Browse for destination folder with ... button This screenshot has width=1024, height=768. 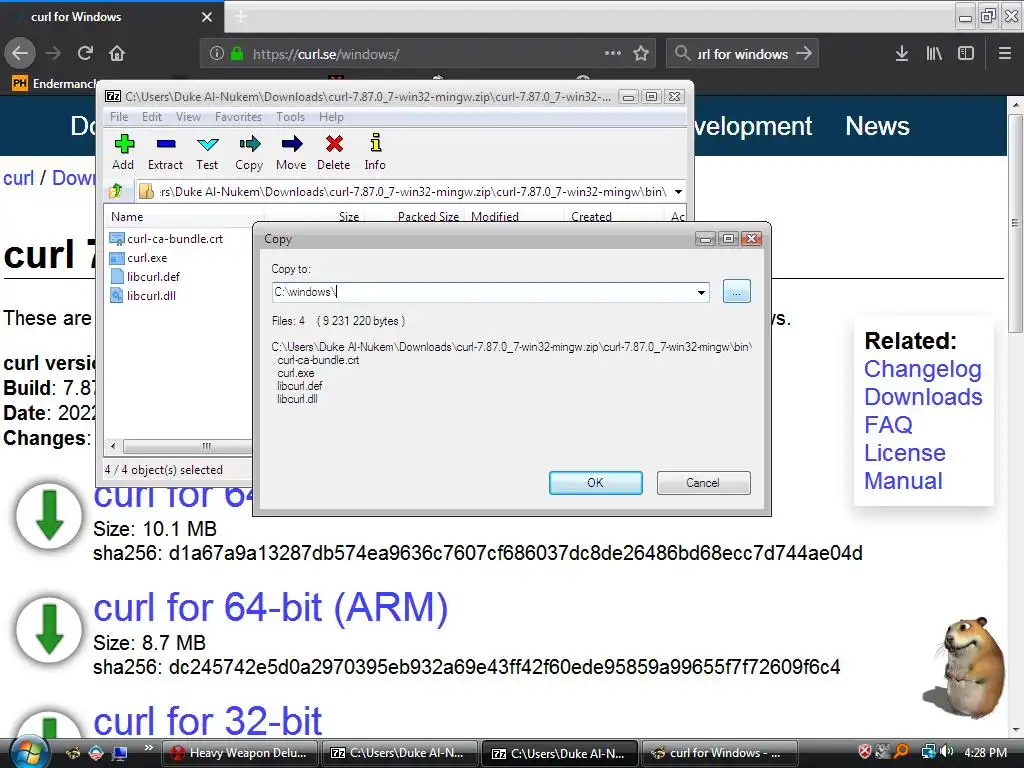(x=737, y=292)
